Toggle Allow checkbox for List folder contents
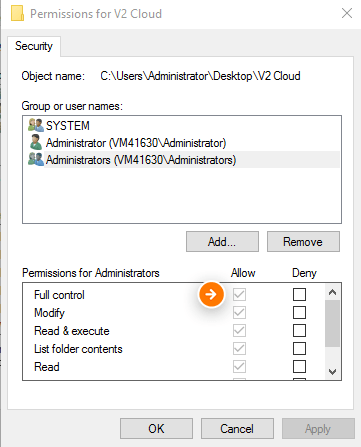 pyautogui.click(x=239, y=348)
